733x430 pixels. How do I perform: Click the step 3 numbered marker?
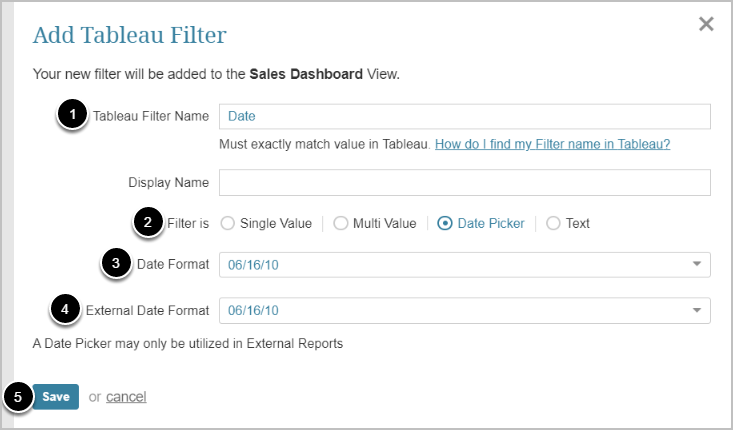(116, 264)
